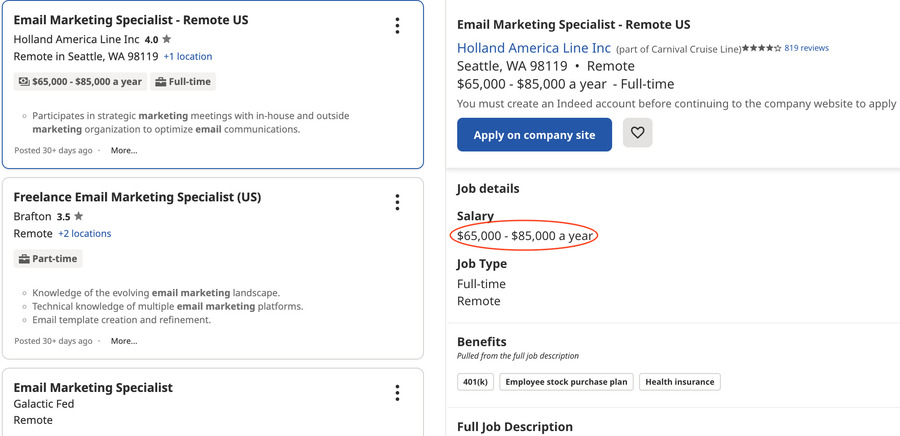The width and height of the screenshot is (900, 436).
Task: Click the Employee stock purchase plan benefit tag
Action: [567, 382]
